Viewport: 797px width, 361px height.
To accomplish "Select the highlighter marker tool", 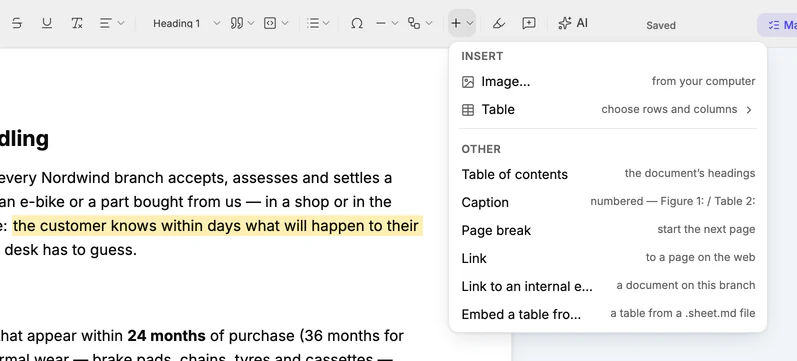I will [499, 23].
